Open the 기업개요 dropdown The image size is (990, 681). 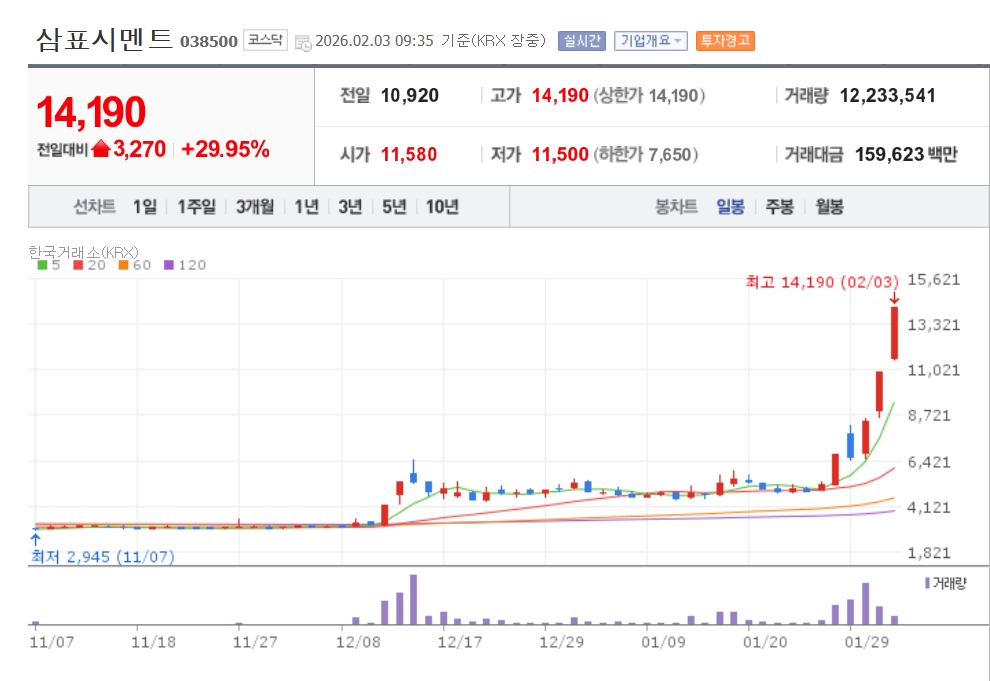coord(650,41)
